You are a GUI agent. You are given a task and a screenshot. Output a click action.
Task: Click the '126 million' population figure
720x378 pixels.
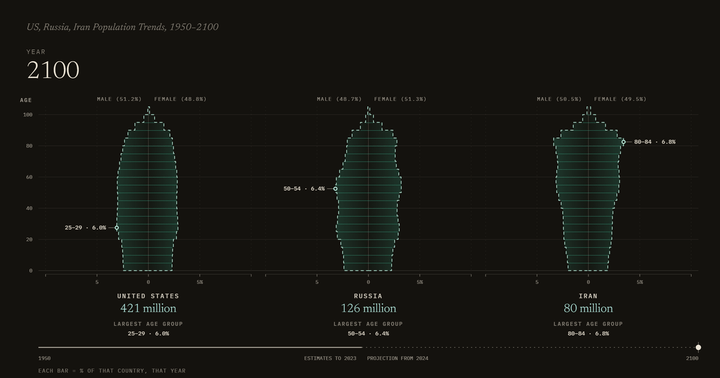click(x=368, y=308)
